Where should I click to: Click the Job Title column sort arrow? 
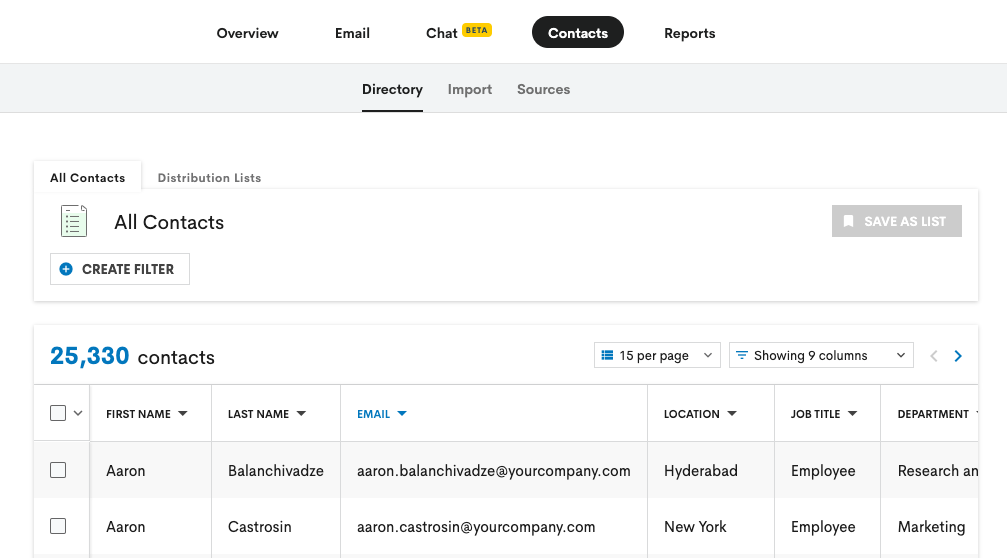(852, 414)
